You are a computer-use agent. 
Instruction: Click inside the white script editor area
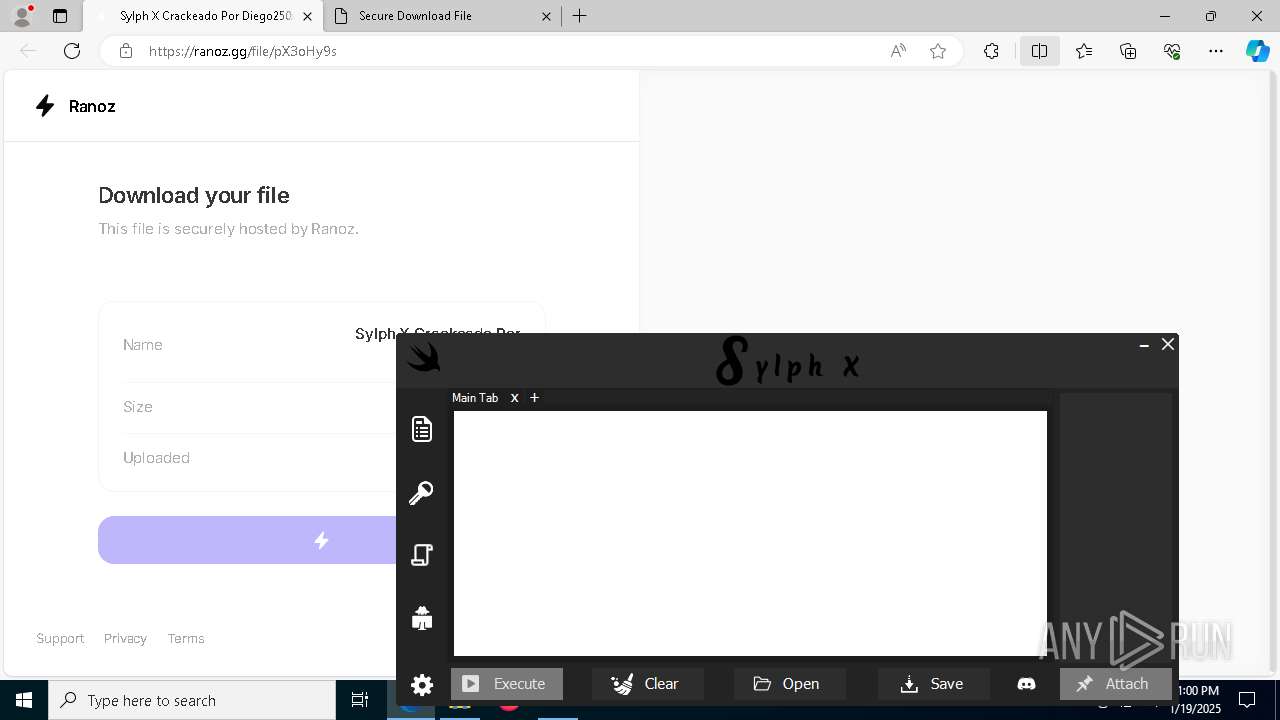pos(750,533)
